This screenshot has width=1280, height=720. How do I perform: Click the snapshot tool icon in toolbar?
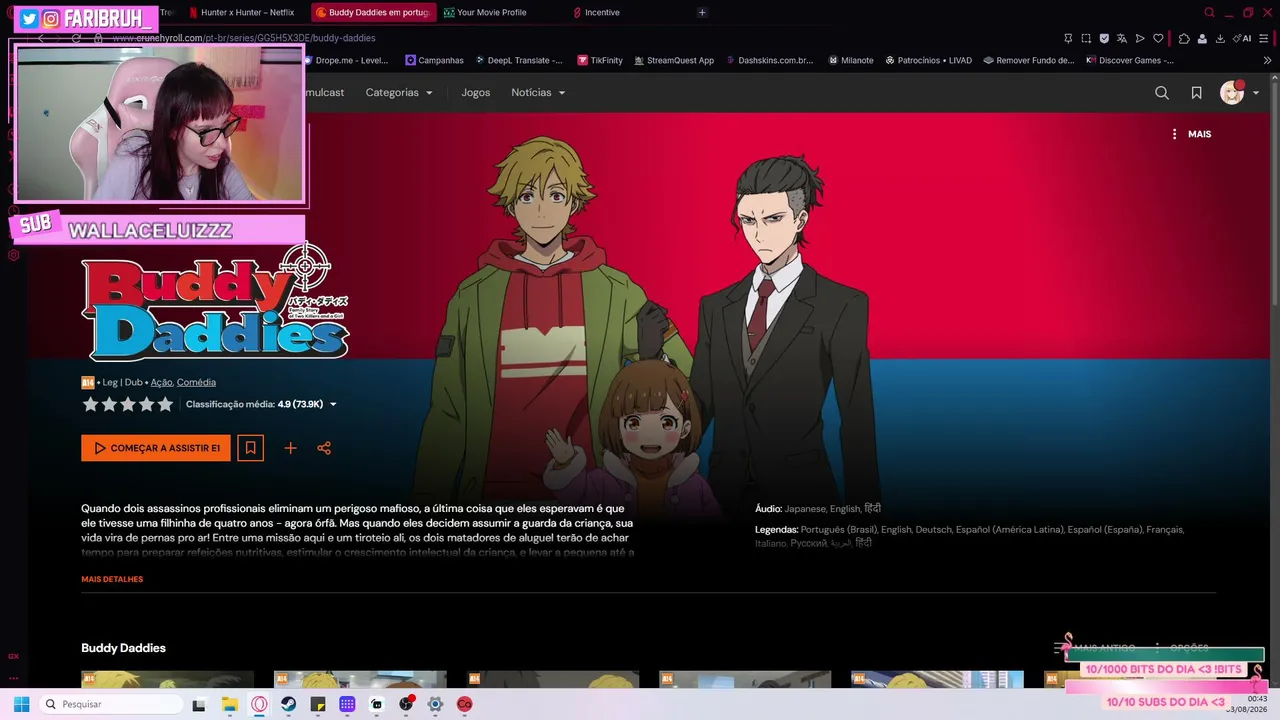click(1086, 38)
